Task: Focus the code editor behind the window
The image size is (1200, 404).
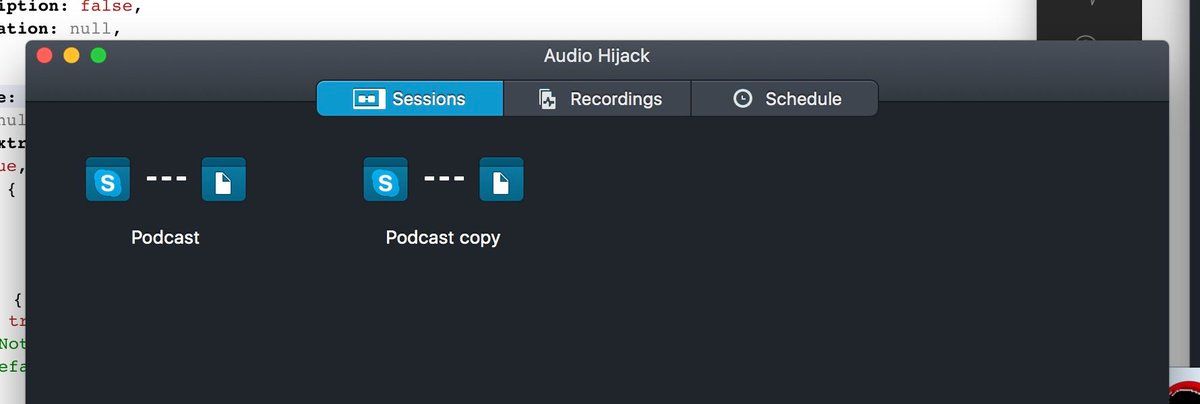Action: pyautogui.click(x=60, y=18)
